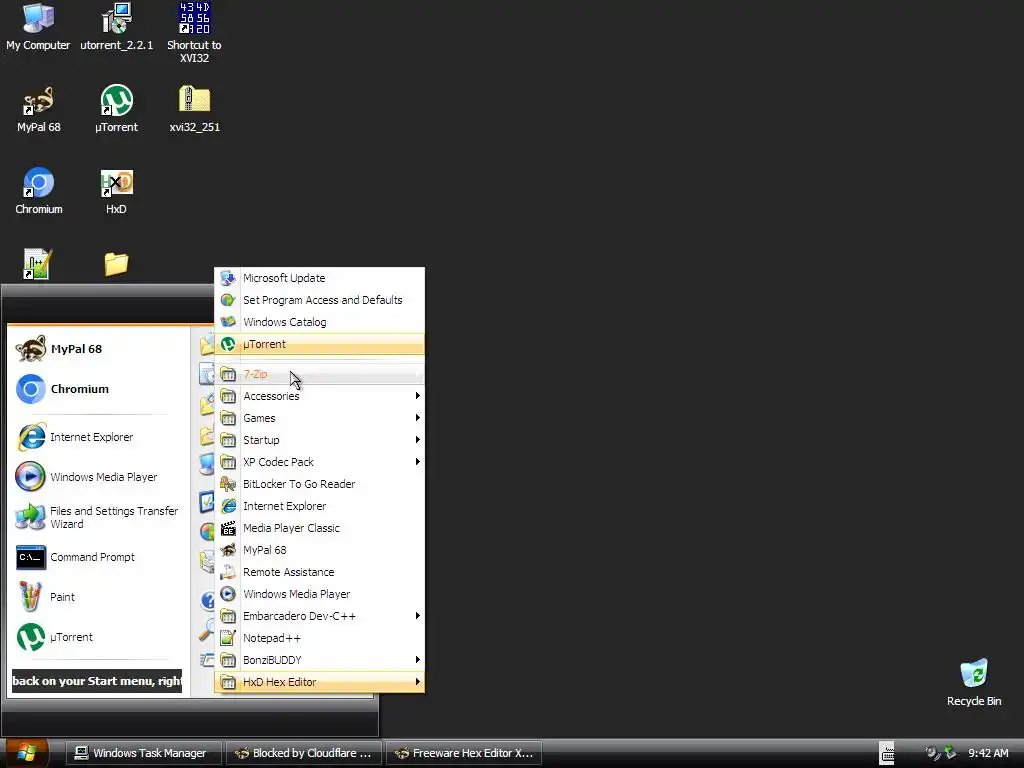
Task: Open Set Program Access and Defaults
Action: point(319,300)
